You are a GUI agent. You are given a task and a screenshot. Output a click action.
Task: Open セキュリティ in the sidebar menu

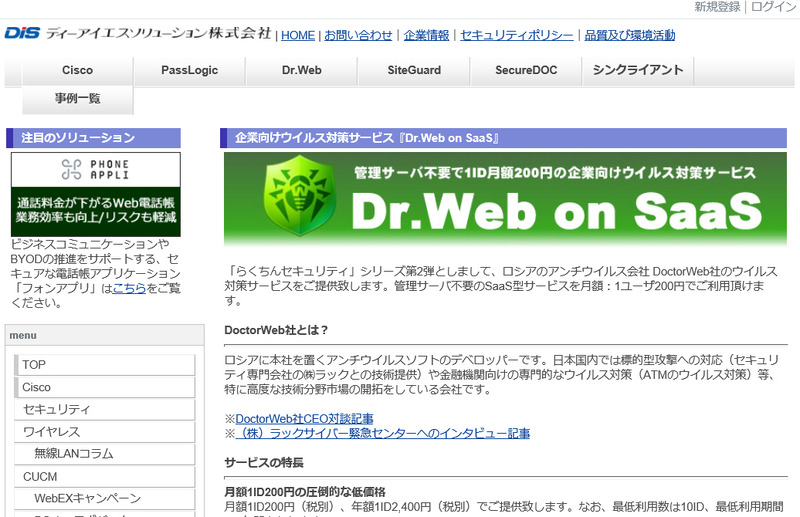(x=56, y=409)
